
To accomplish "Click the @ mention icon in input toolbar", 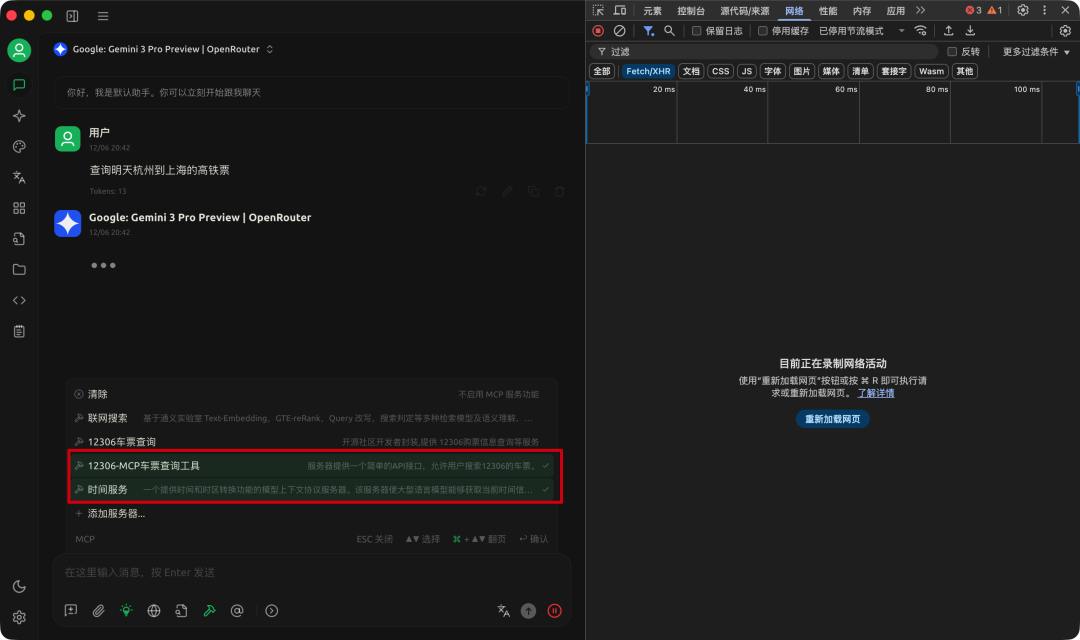I will 237,610.
